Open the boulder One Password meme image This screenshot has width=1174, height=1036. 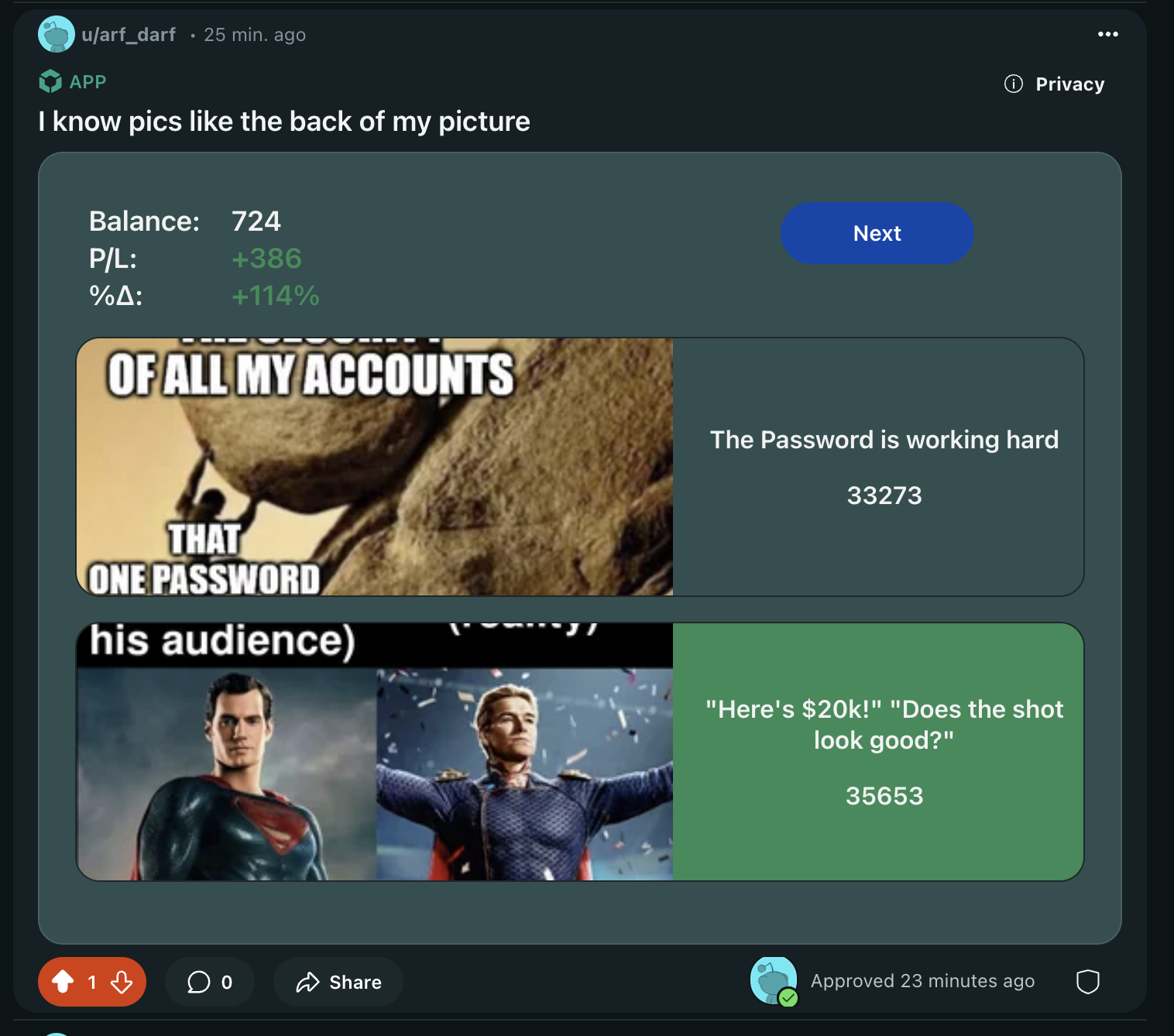375,467
